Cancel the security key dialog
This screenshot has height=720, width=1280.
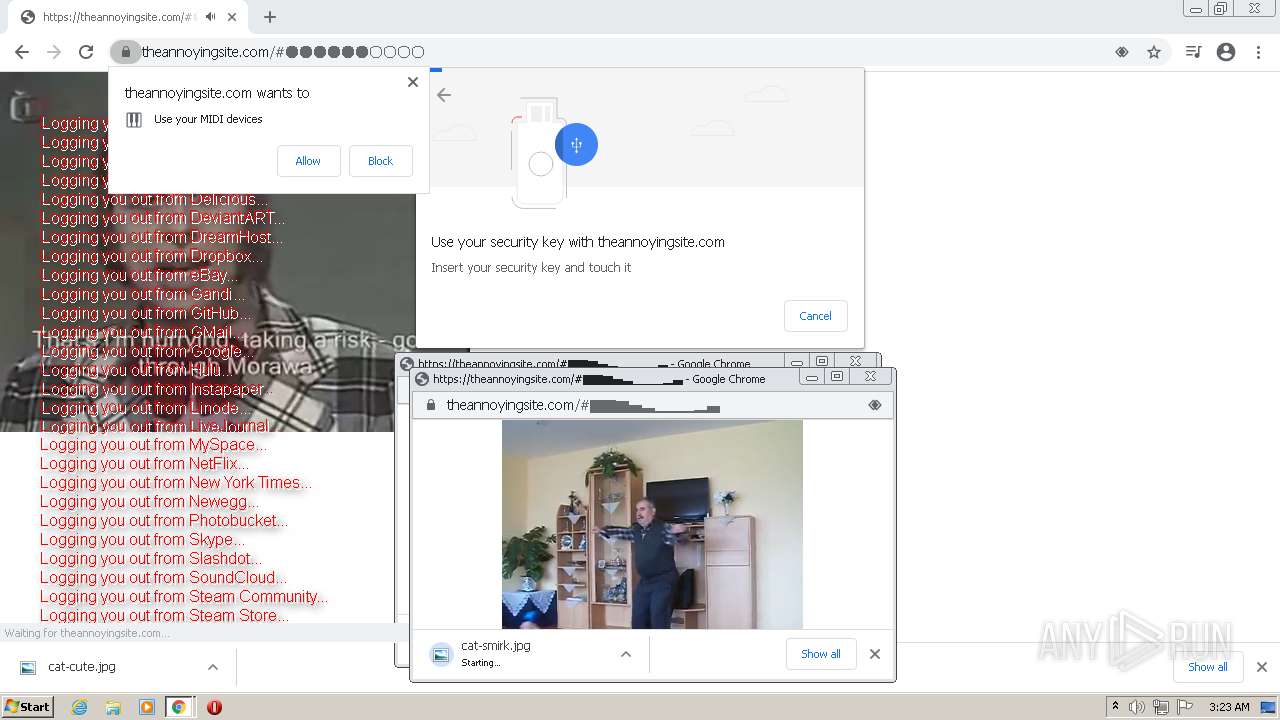click(x=815, y=316)
